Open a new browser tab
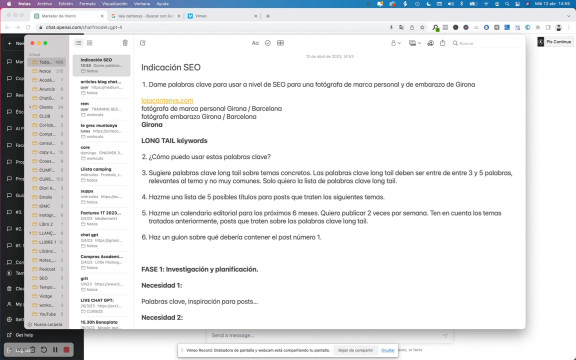 click(268, 16)
